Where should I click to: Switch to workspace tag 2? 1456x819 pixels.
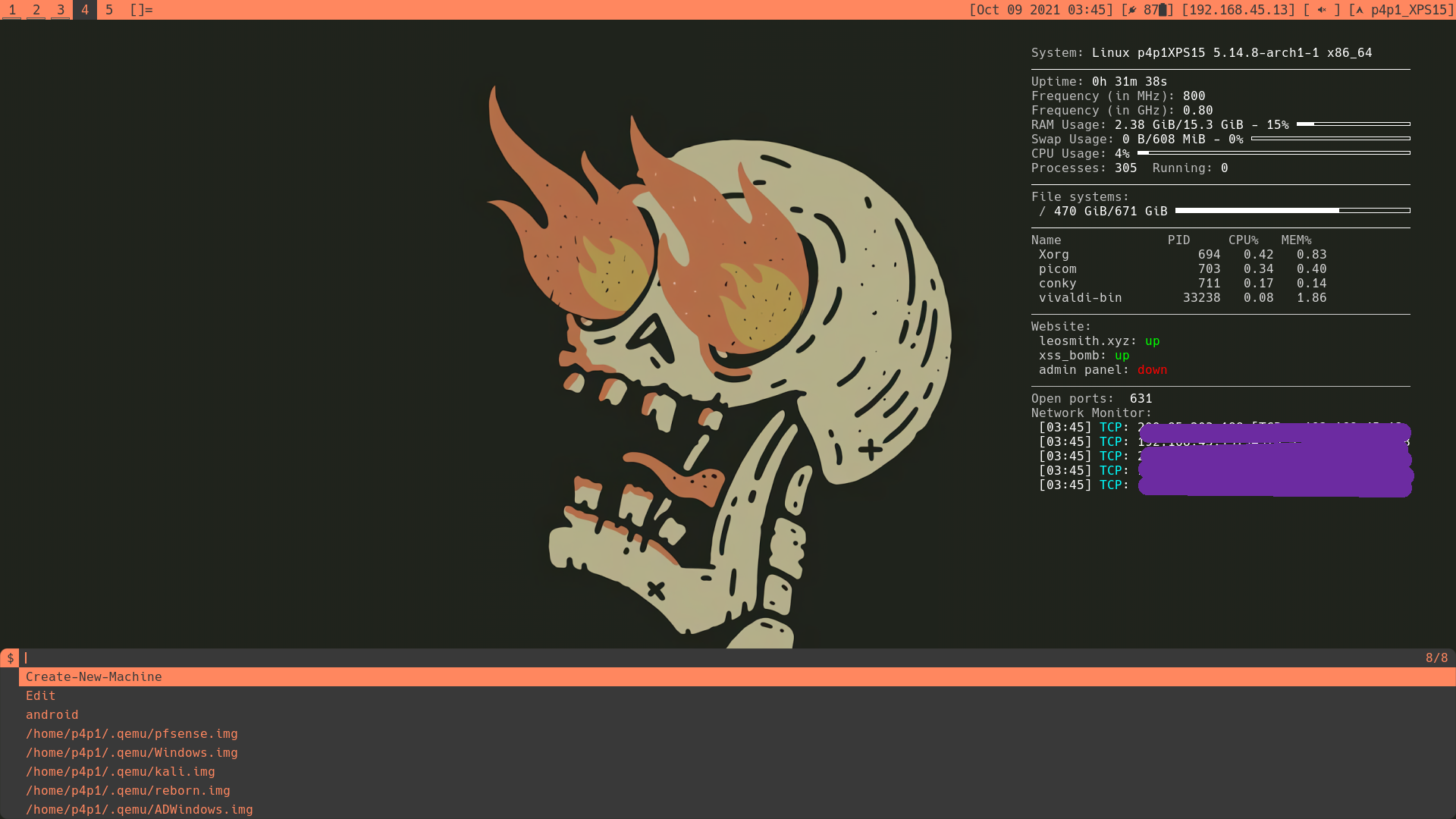(x=36, y=10)
